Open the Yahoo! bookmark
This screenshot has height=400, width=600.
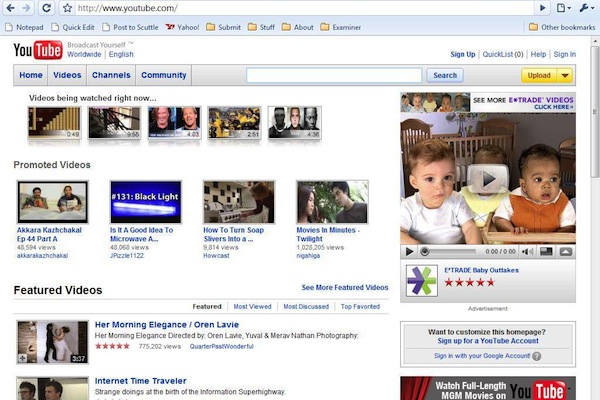coord(183,27)
